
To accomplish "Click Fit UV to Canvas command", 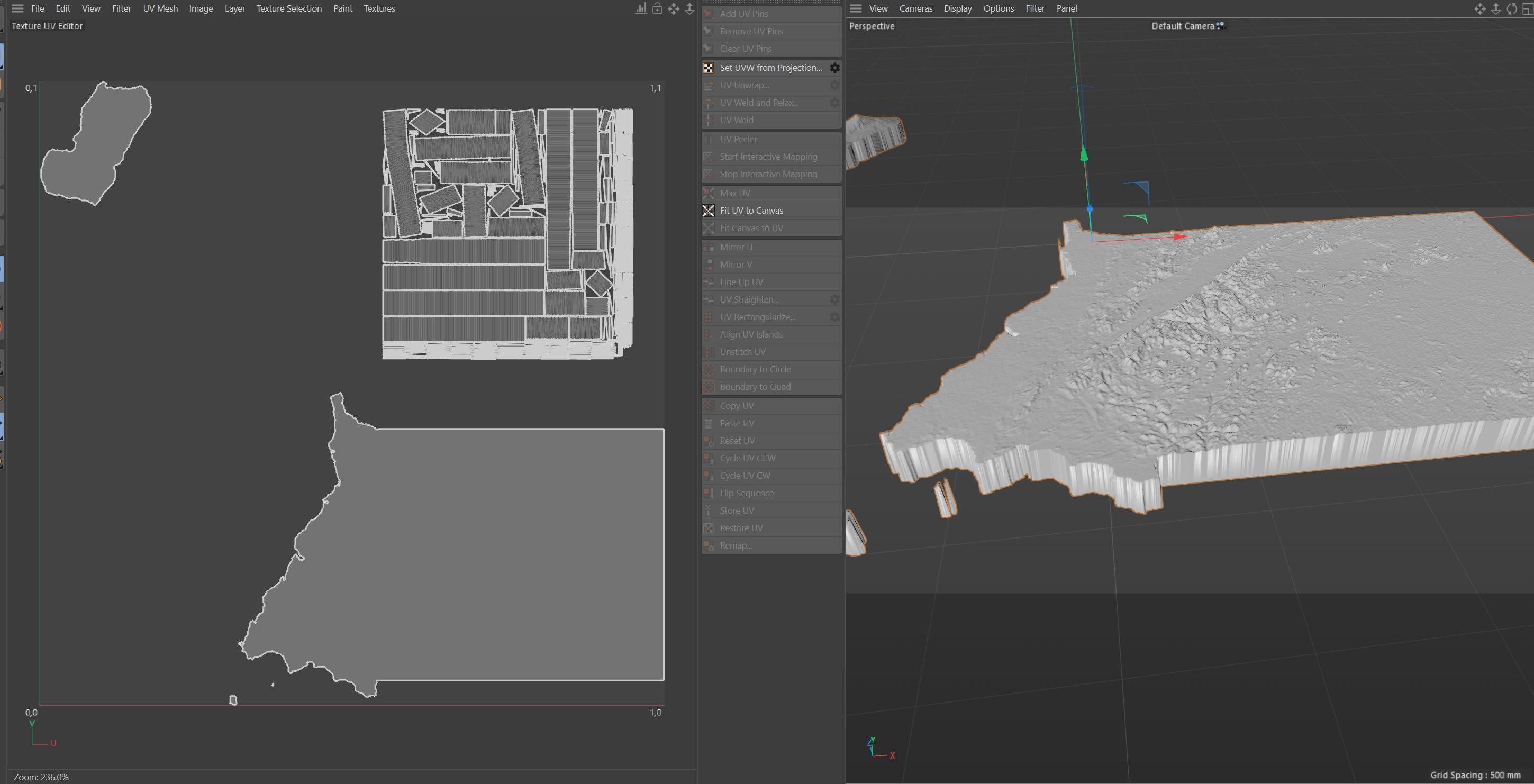I will (x=751, y=211).
